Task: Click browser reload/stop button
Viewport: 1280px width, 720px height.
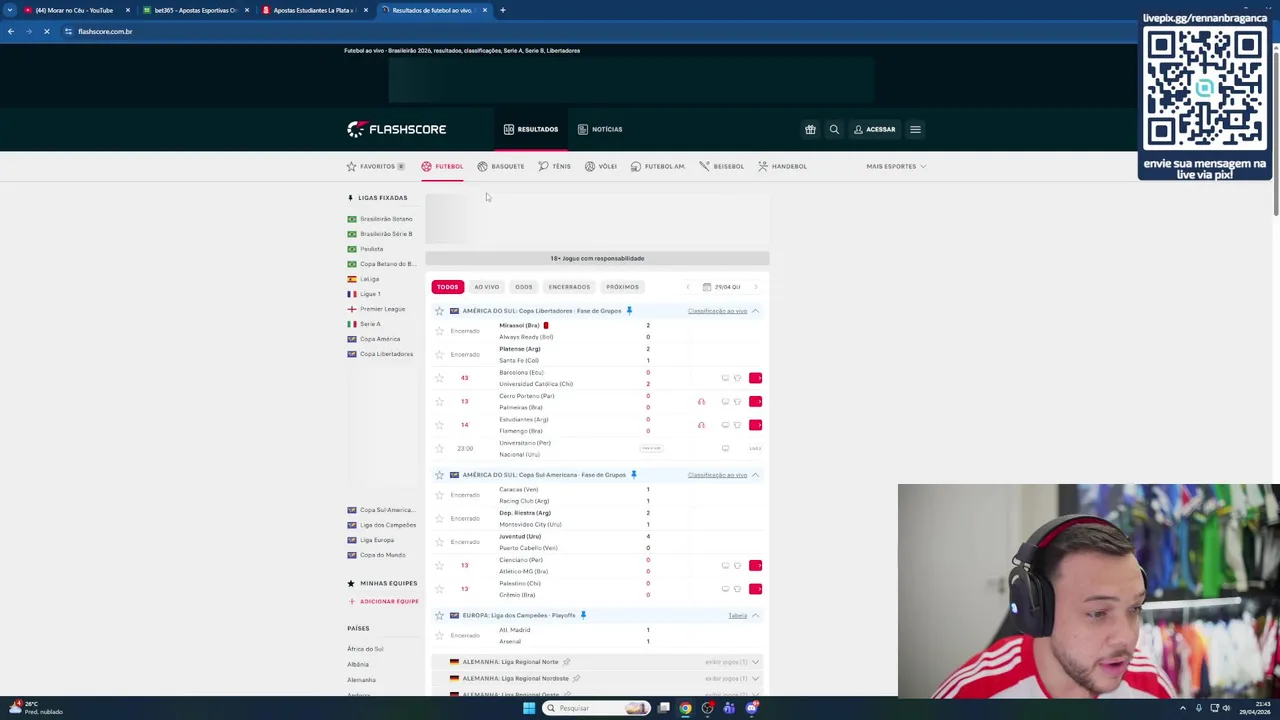Action: click(x=46, y=31)
